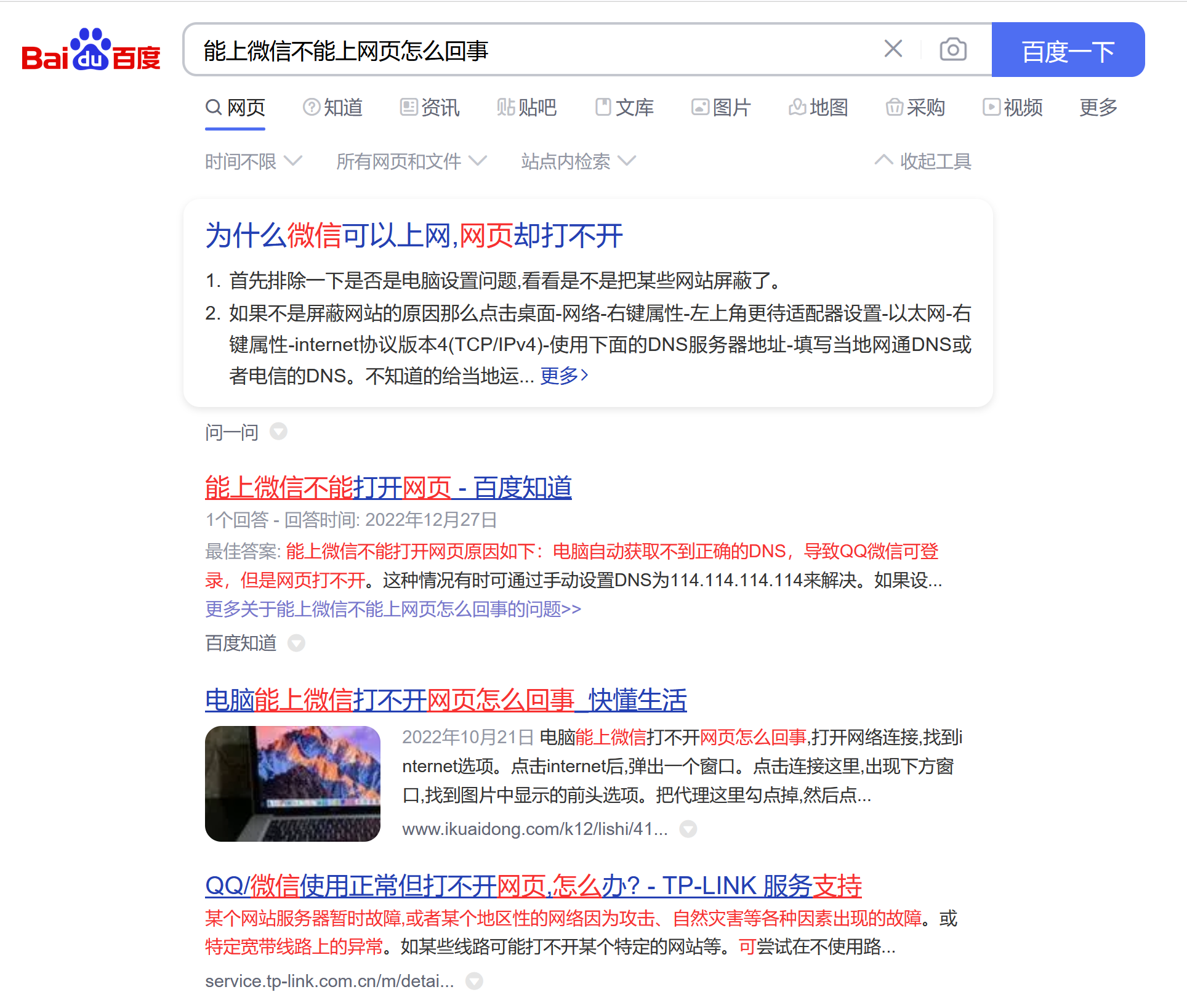Switch to the 视频 tab
Image resolution: width=1187 pixels, height=1008 pixels.
(1012, 108)
